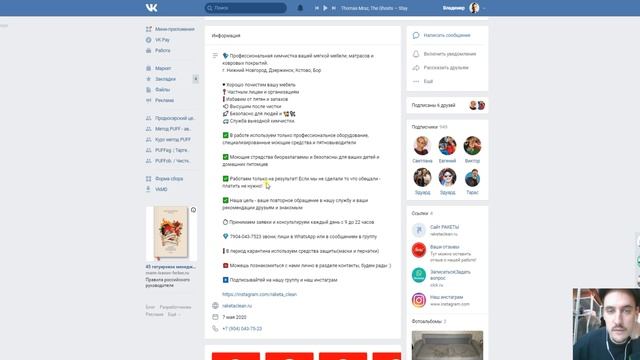Open the notifications bell in the header
Viewport: 640px width, 360px height.
click(x=300, y=8)
